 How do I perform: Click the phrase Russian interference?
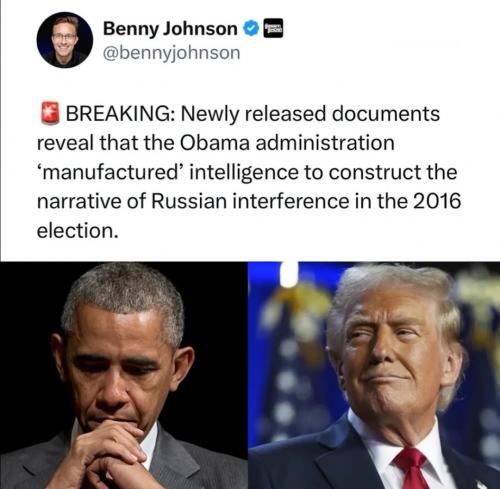click(250, 201)
